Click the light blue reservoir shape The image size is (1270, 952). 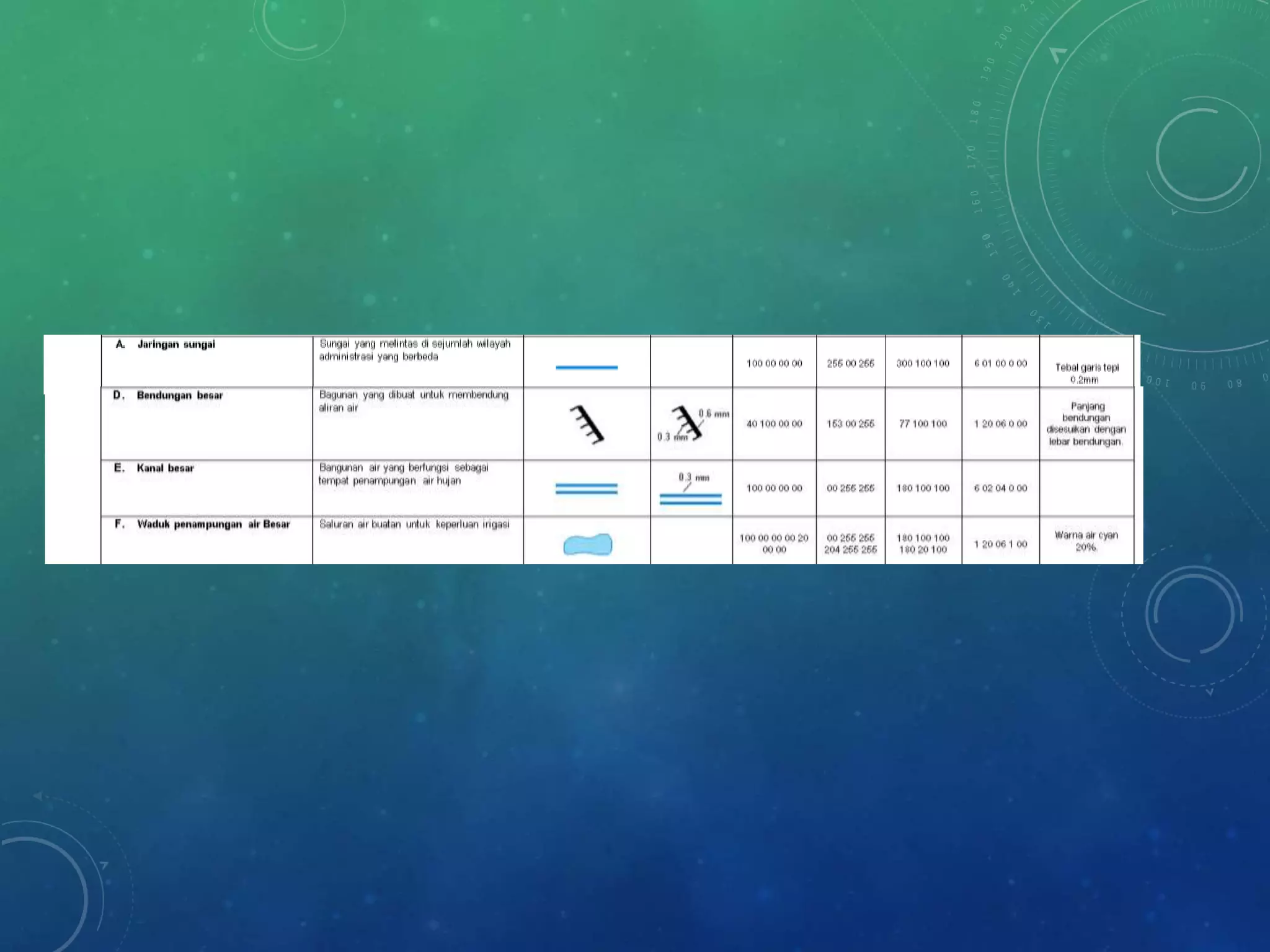(587, 545)
